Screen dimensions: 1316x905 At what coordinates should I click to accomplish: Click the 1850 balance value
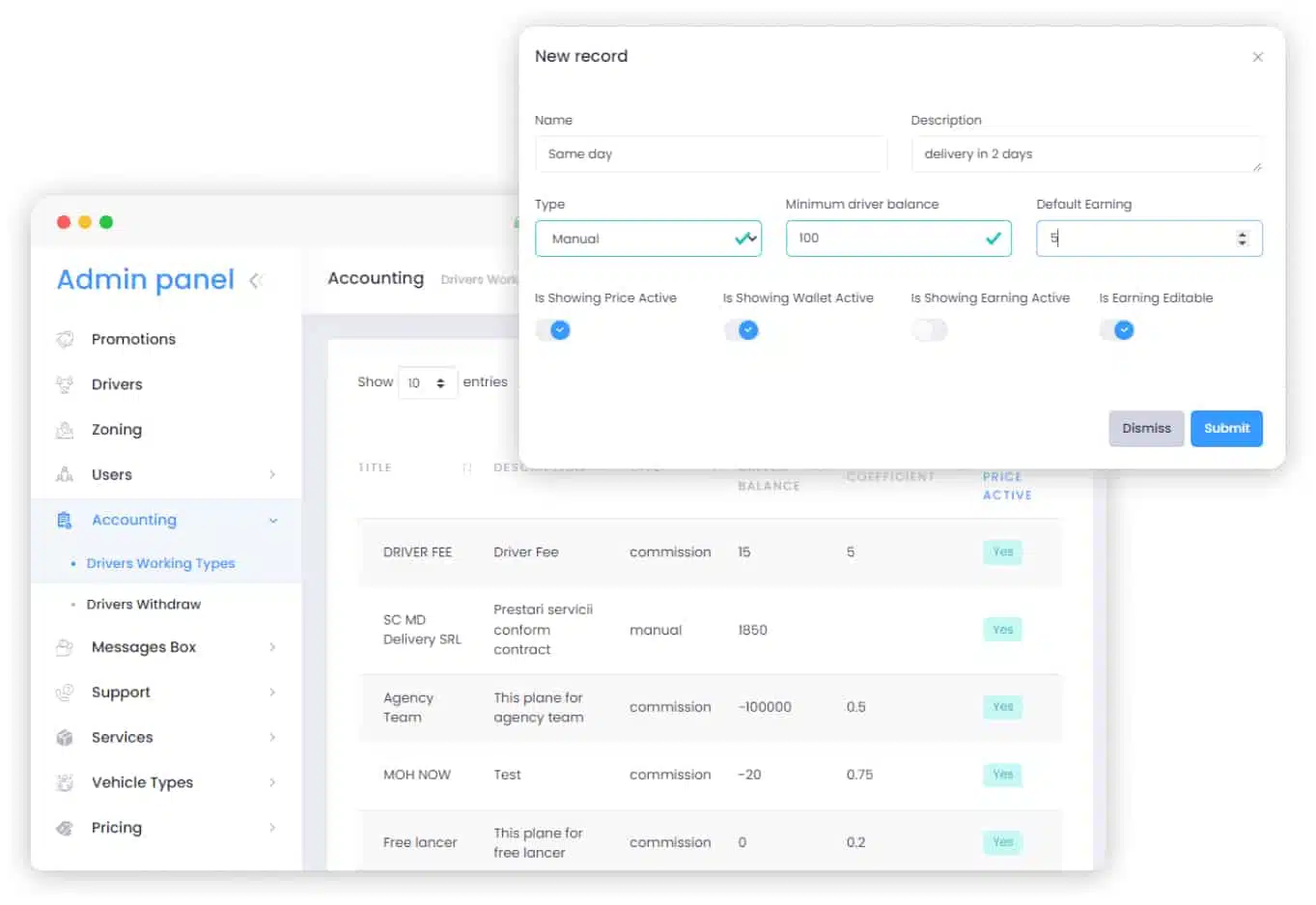(x=752, y=630)
